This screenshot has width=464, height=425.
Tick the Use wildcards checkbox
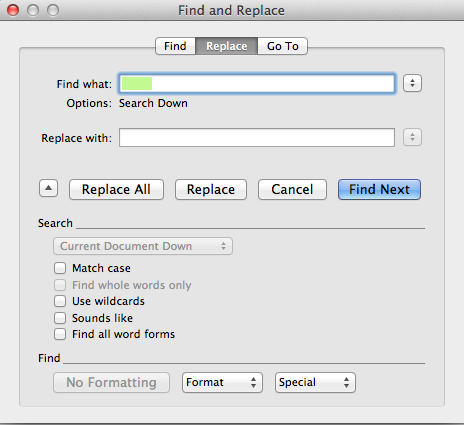pos(60,301)
